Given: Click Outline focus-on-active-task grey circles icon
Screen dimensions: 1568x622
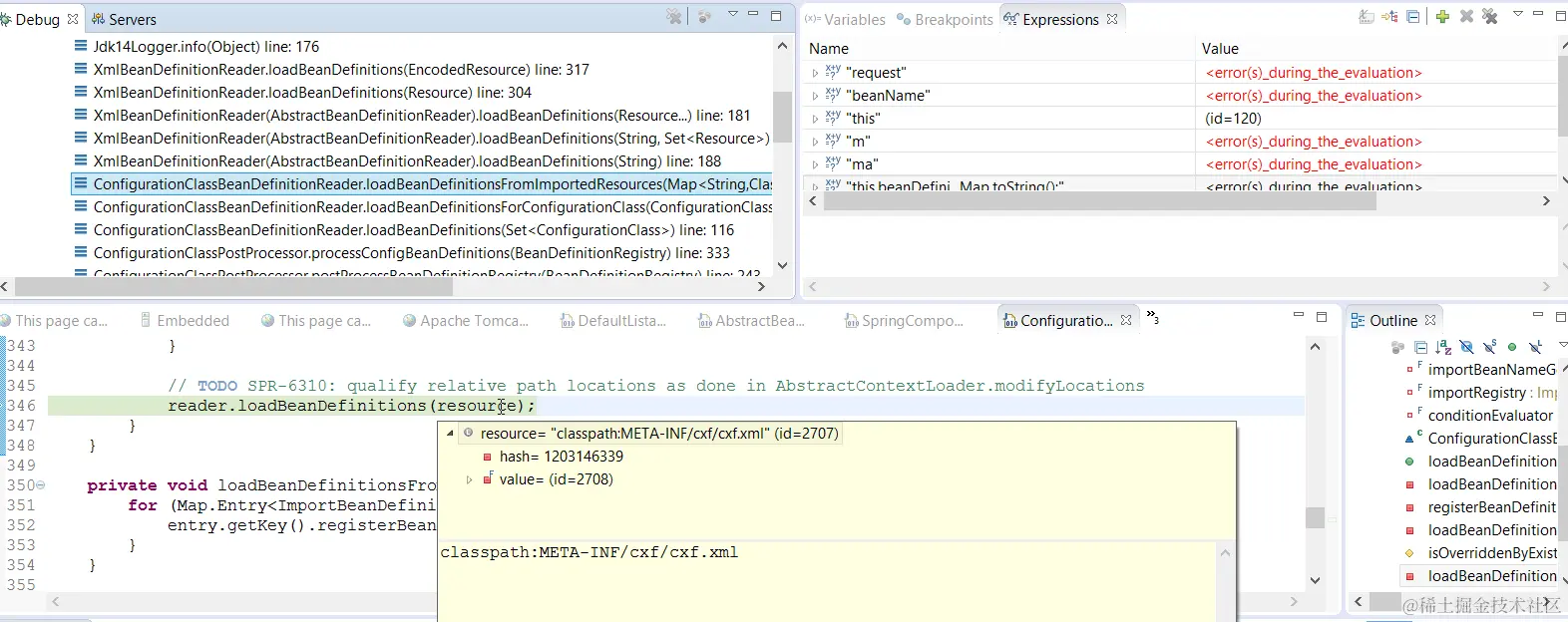Looking at the screenshot, I should [x=1397, y=347].
